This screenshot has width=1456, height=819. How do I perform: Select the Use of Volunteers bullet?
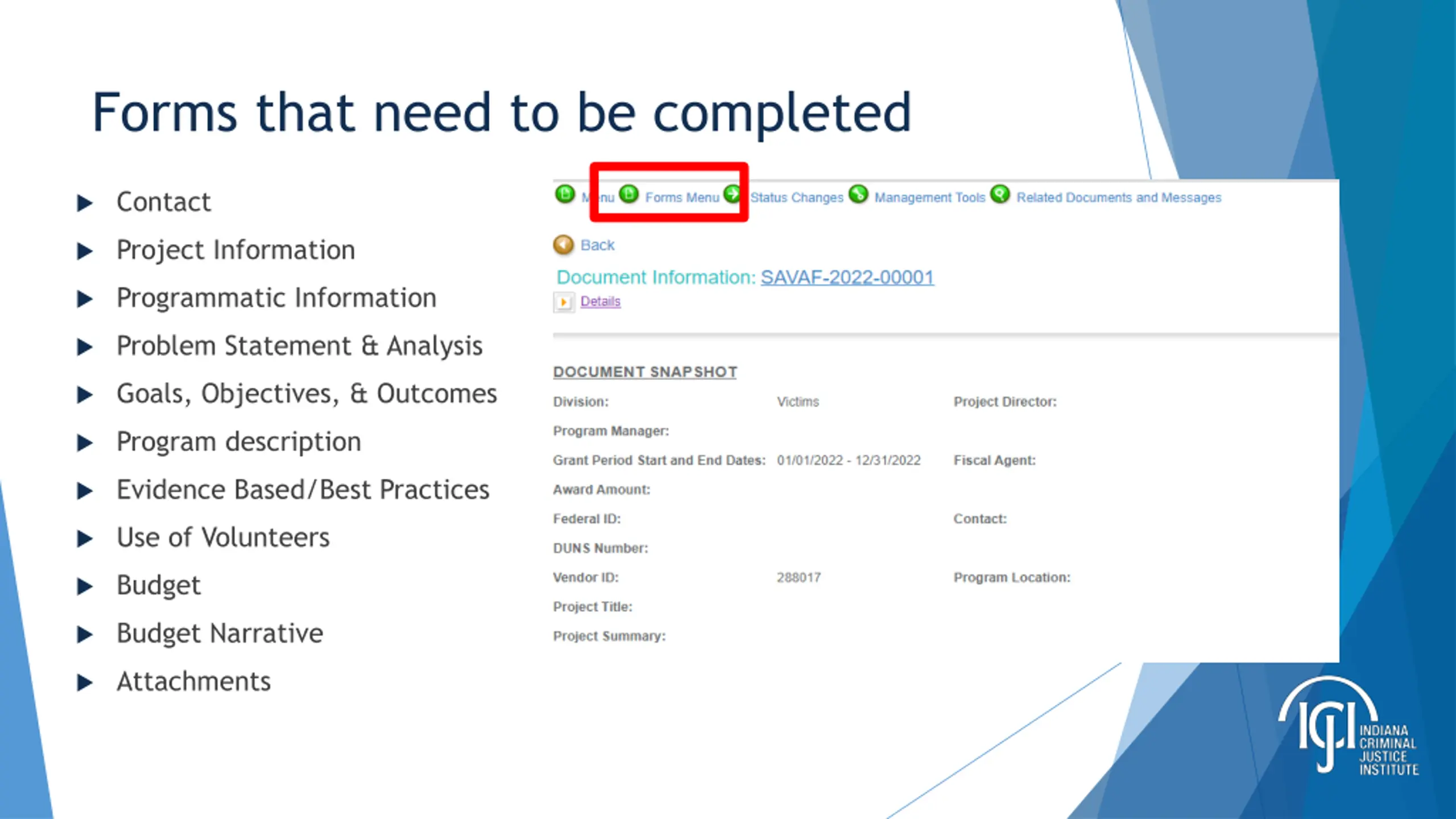click(223, 537)
